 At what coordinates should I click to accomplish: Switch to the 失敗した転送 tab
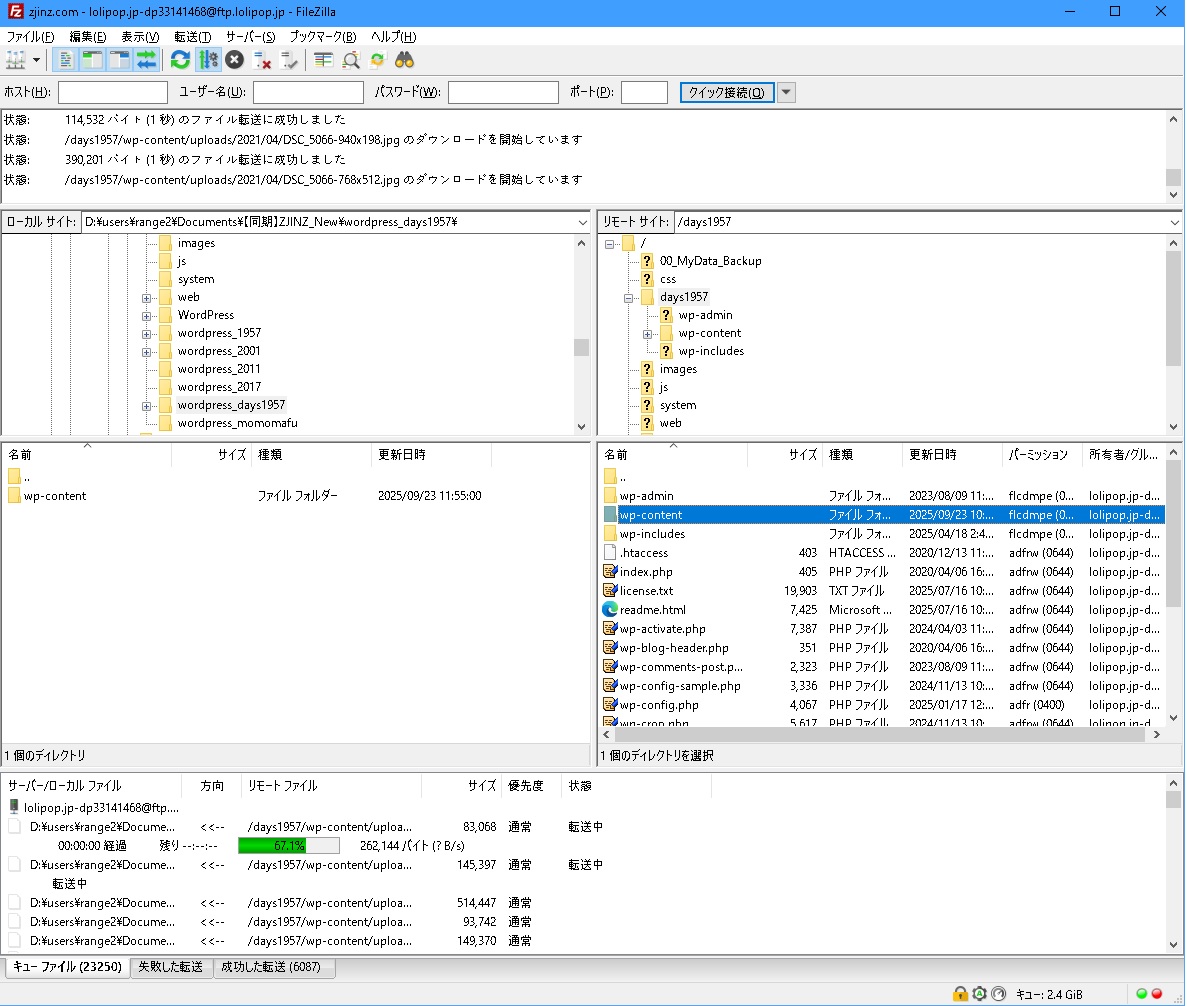pyautogui.click(x=171, y=967)
